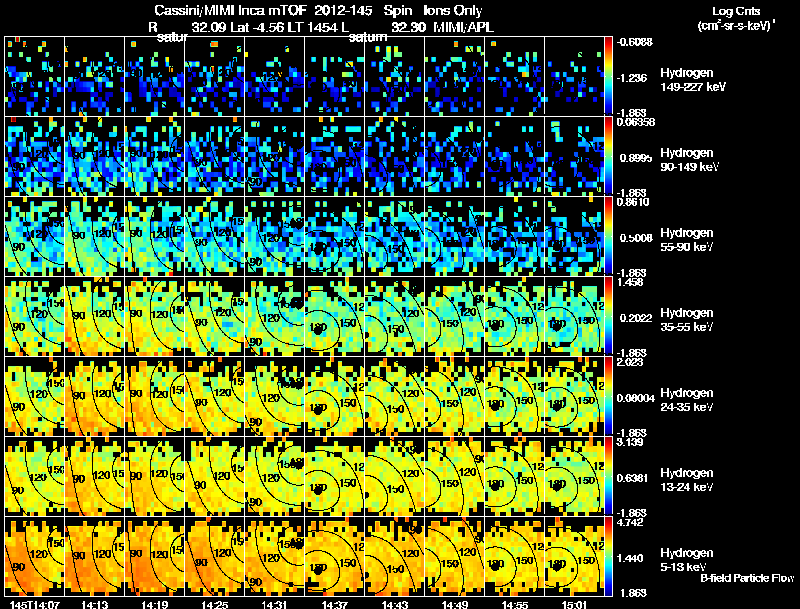Click the '4.742' colorbar maximum value
This screenshot has width=800, height=609.
(x=630, y=522)
